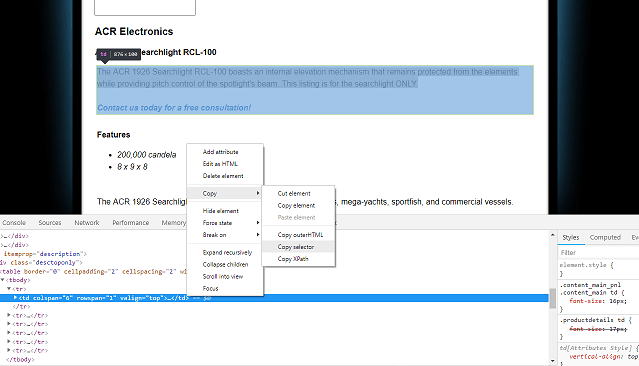Select the itemprop="description" DOM line
Screen dimensions: 639x366
(44, 254)
